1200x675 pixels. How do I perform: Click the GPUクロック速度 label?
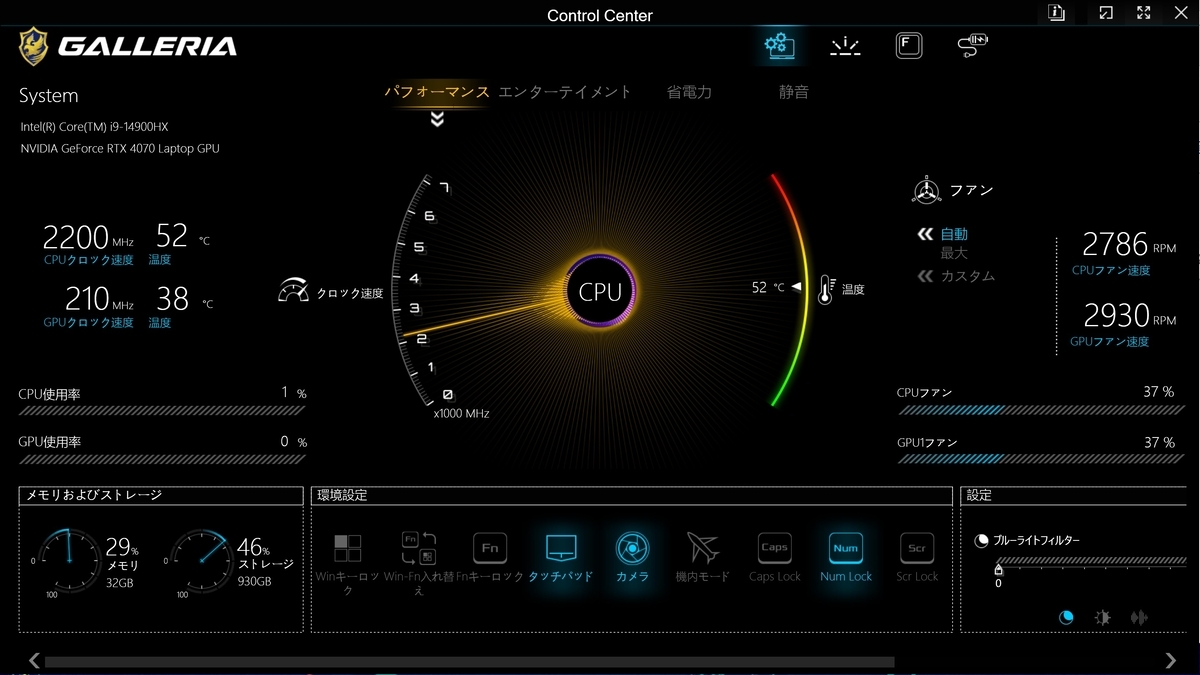pos(89,323)
